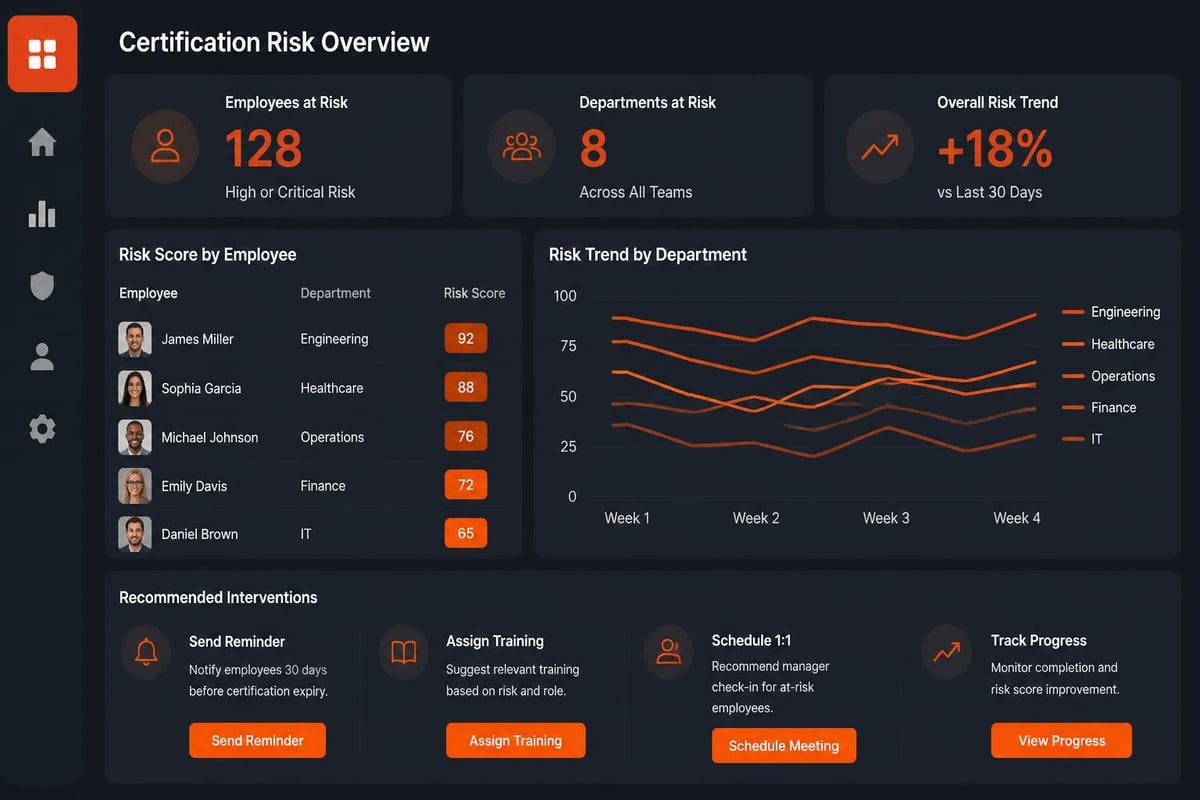Click the Week 4 axis label
This screenshot has width=1200, height=800.
click(x=1017, y=518)
